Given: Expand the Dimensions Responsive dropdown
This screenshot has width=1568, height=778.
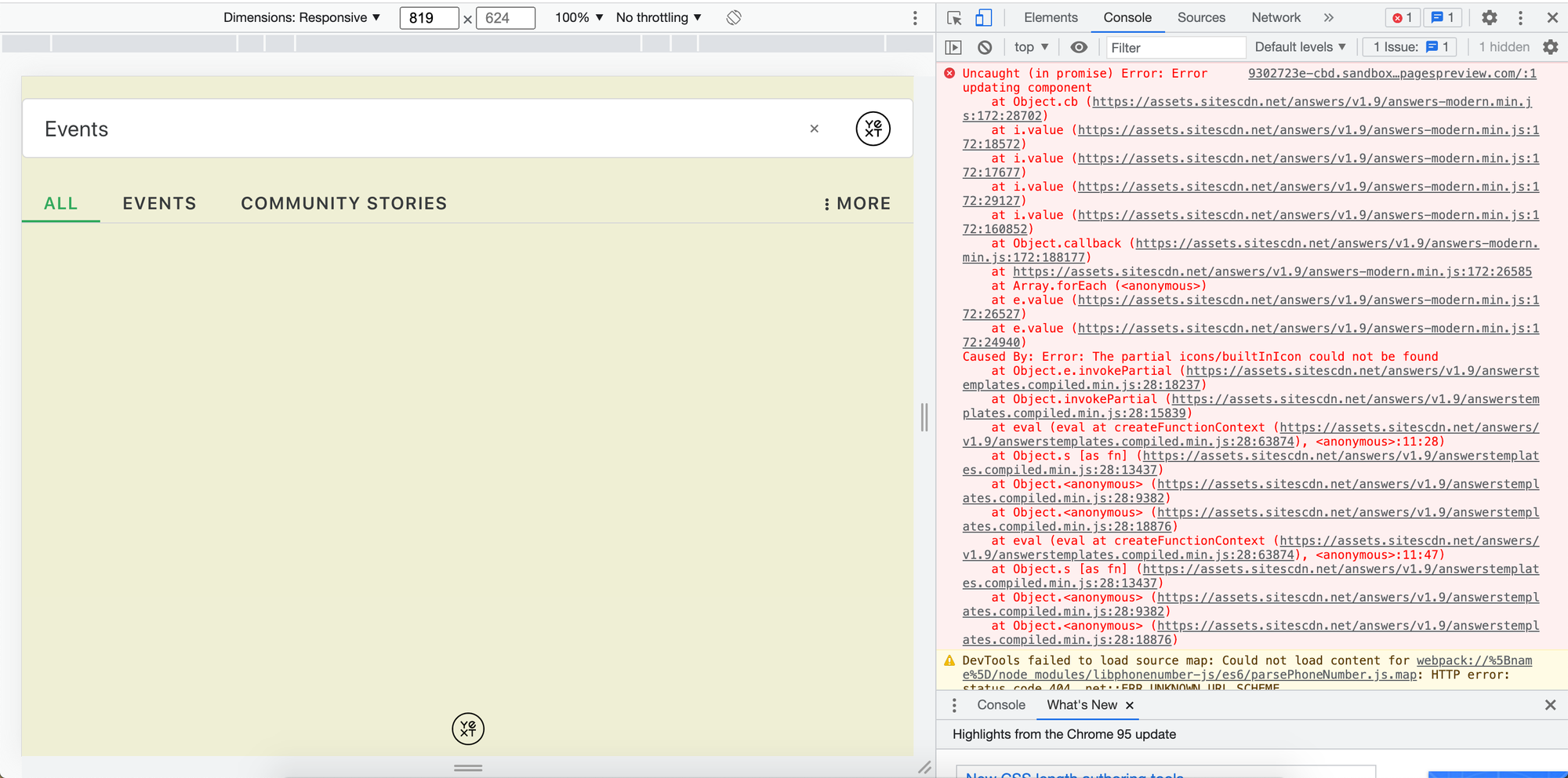Looking at the screenshot, I should click(x=302, y=17).
